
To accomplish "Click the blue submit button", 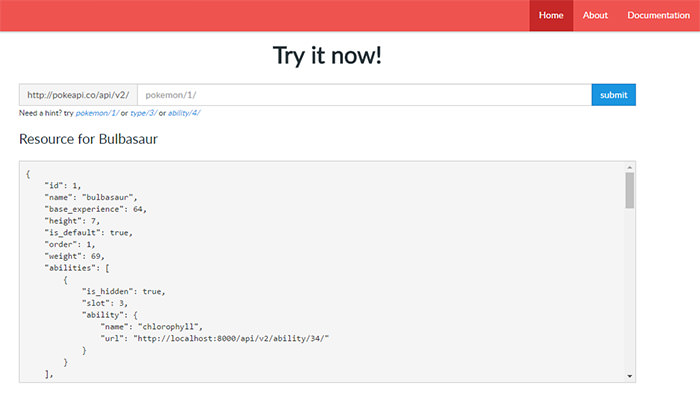I will [613, 95].
